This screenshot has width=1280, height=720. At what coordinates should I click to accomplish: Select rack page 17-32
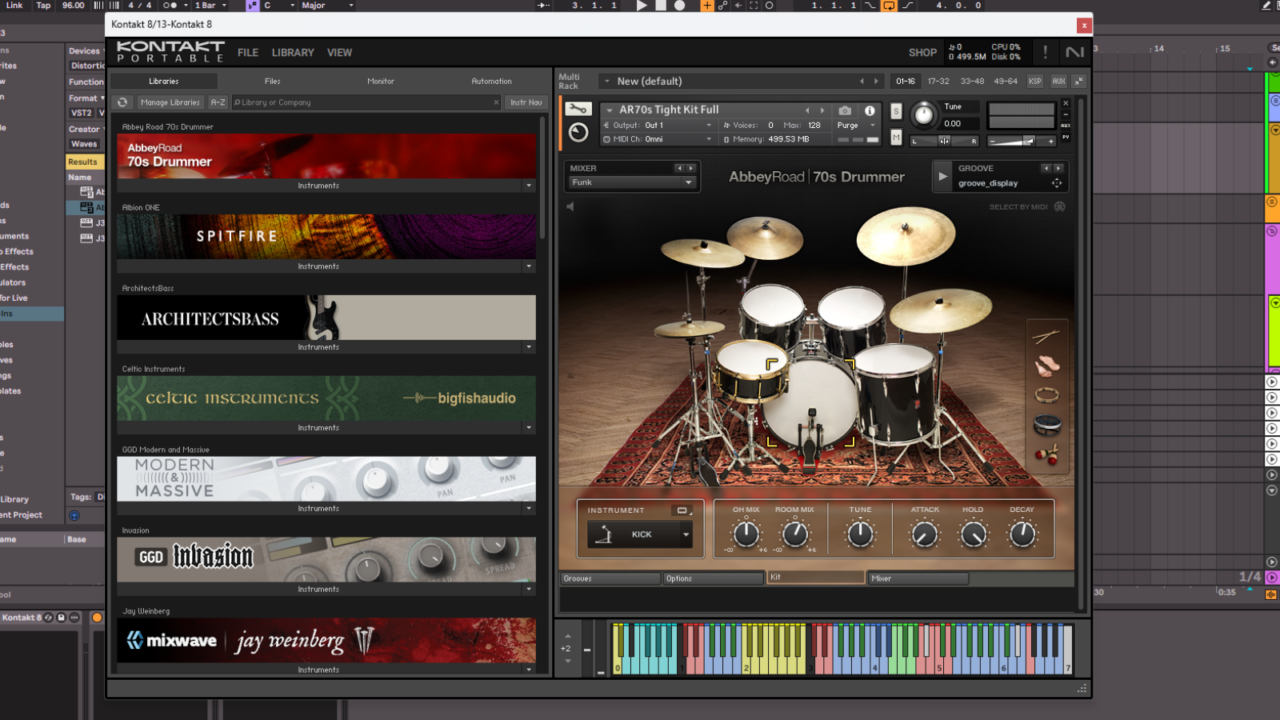pos(938,81)
